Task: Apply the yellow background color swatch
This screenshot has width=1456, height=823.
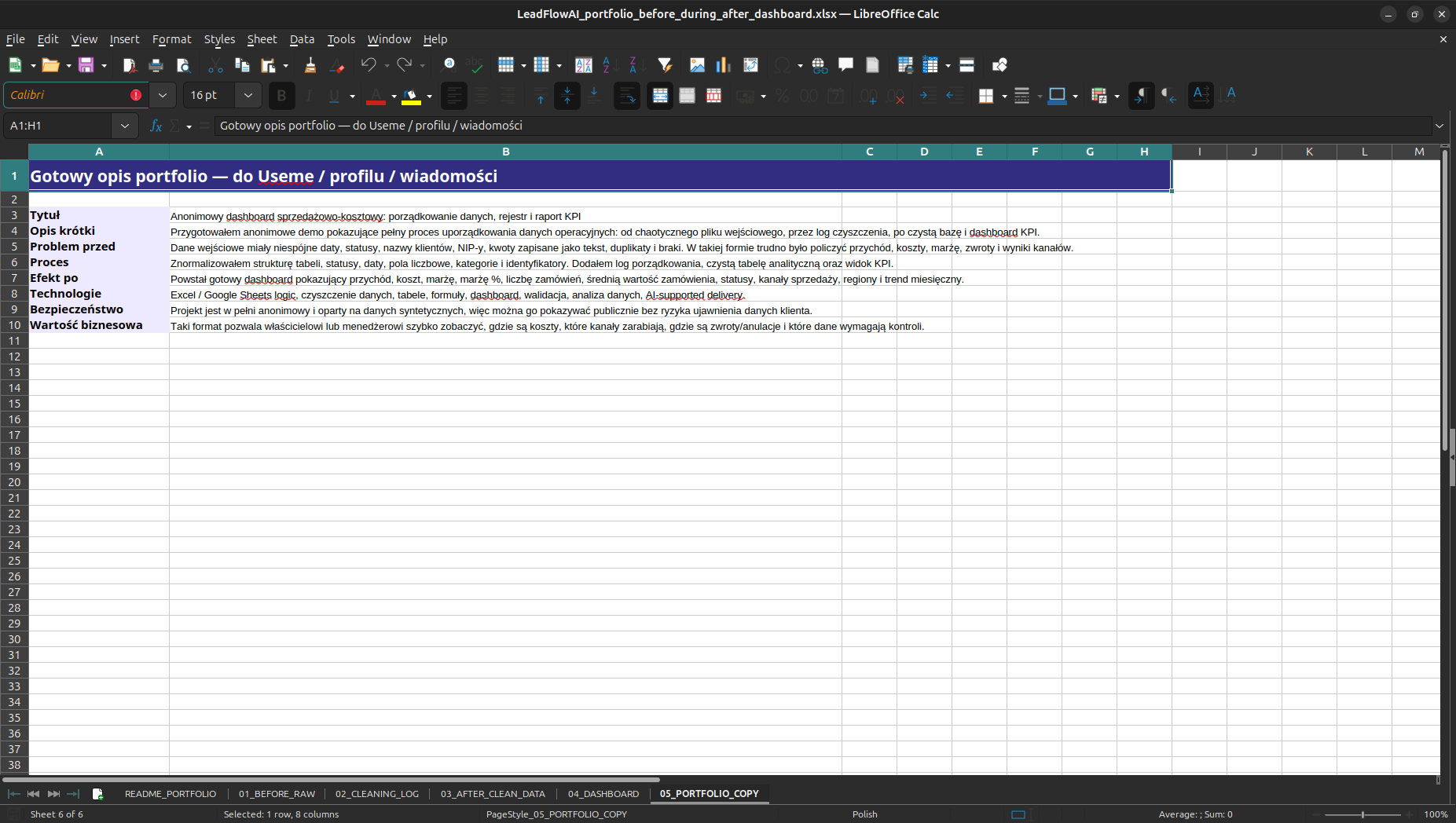Action: 411,96
